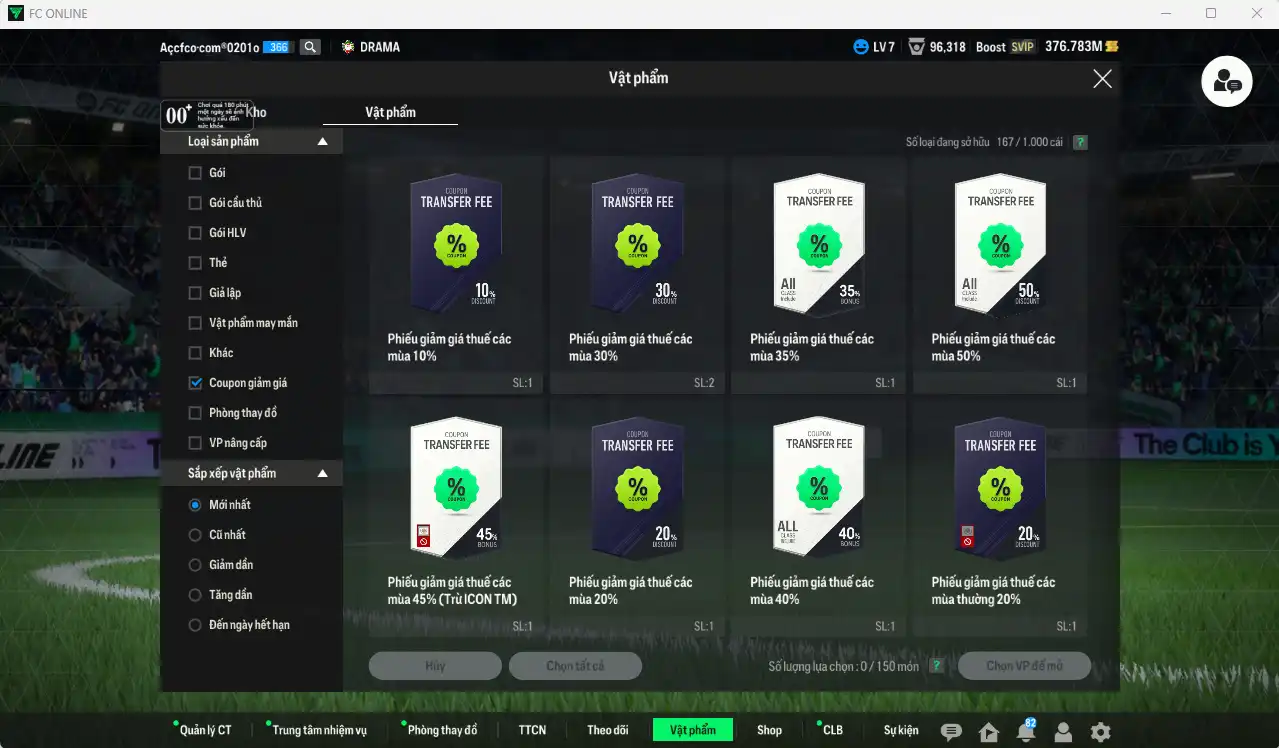
Task: Uncheck the Coupon giảm giá checkbox
Action: pos(195,383)
